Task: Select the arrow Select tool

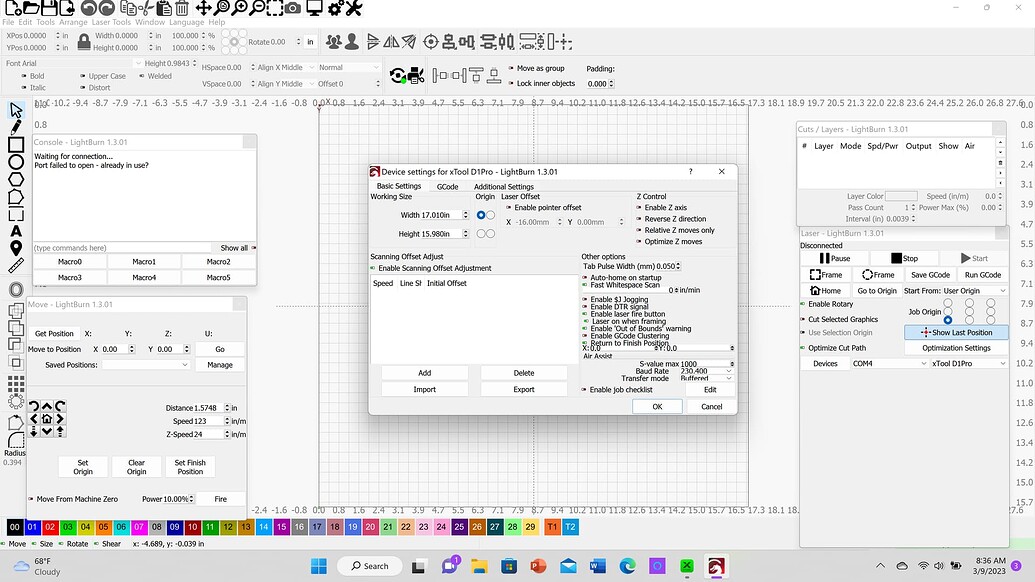Action: coord(16,110)
